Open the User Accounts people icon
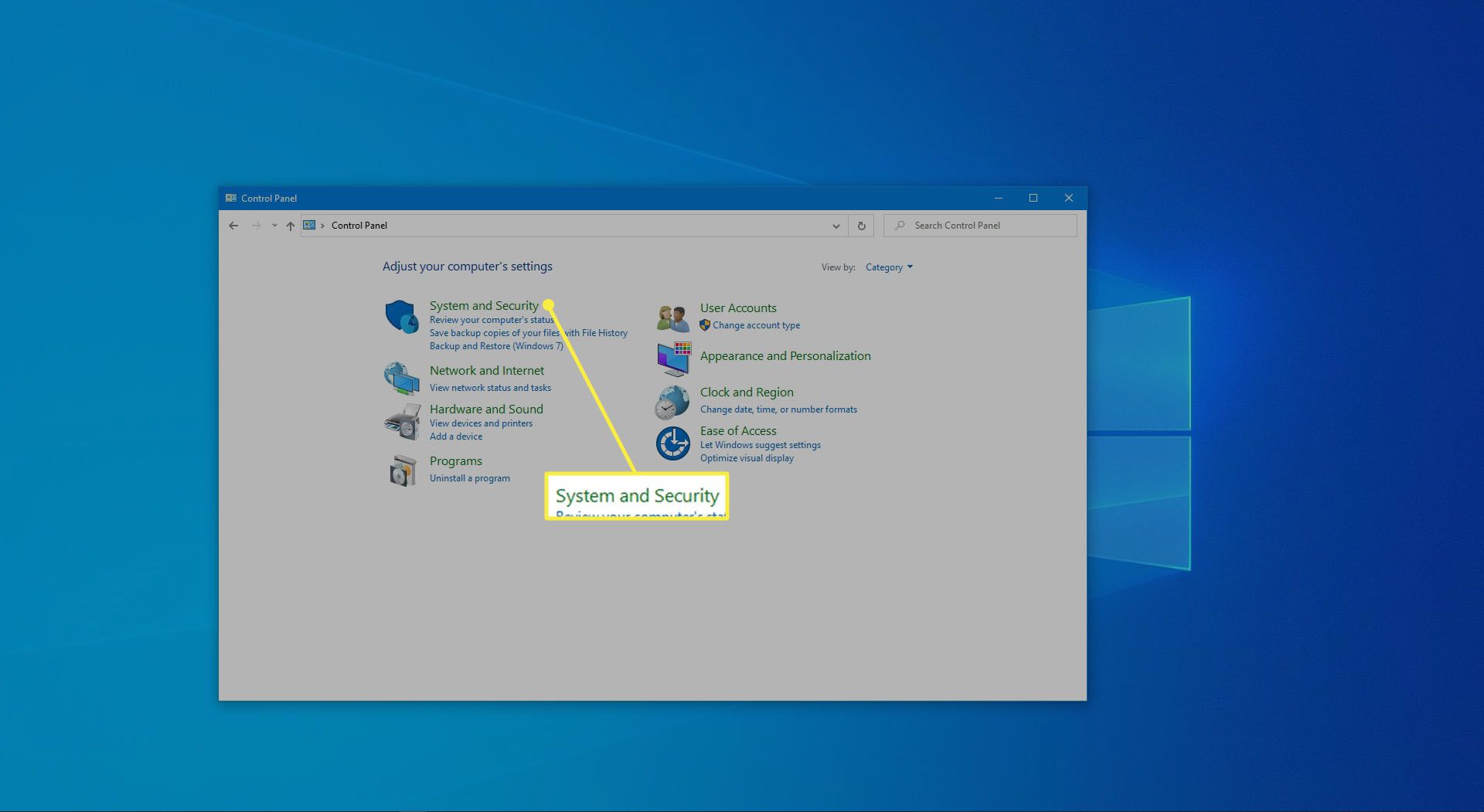 click(673, 318)
